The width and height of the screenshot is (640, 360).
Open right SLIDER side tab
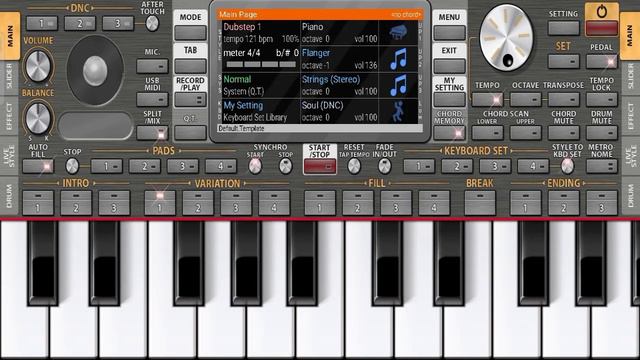tap(631, 77)
